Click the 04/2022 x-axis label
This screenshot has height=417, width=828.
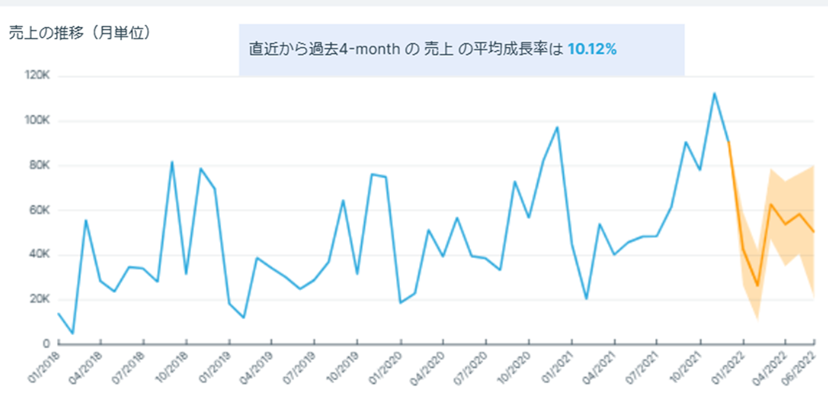tap(770, 367)
